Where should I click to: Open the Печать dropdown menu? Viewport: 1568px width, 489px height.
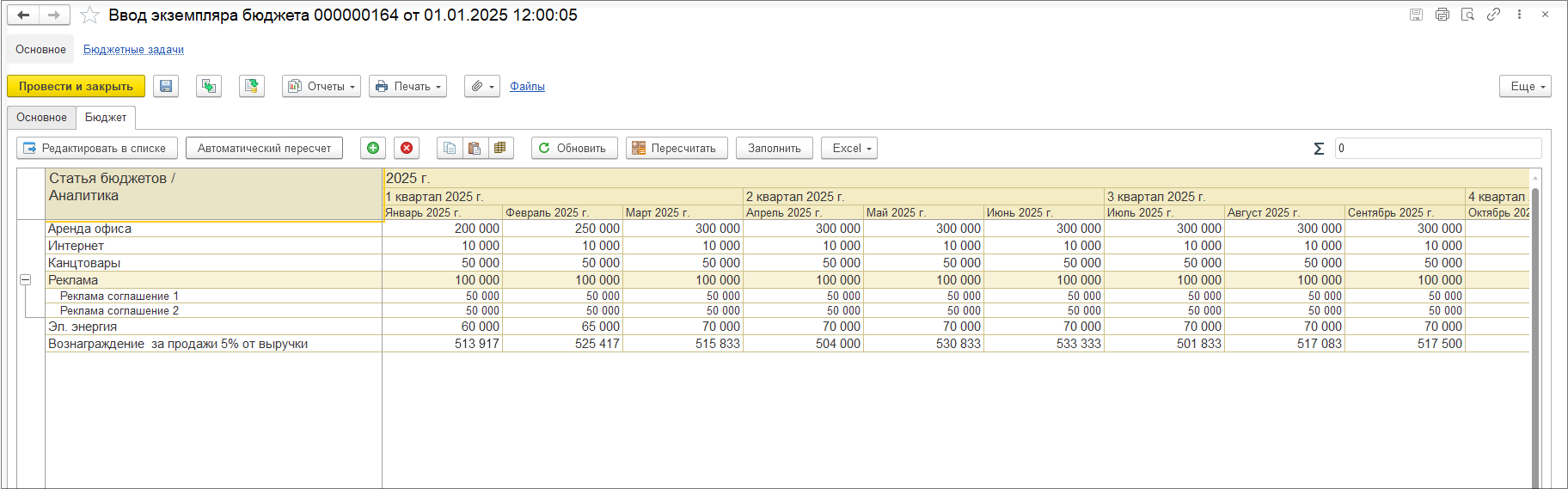point(407,86)
